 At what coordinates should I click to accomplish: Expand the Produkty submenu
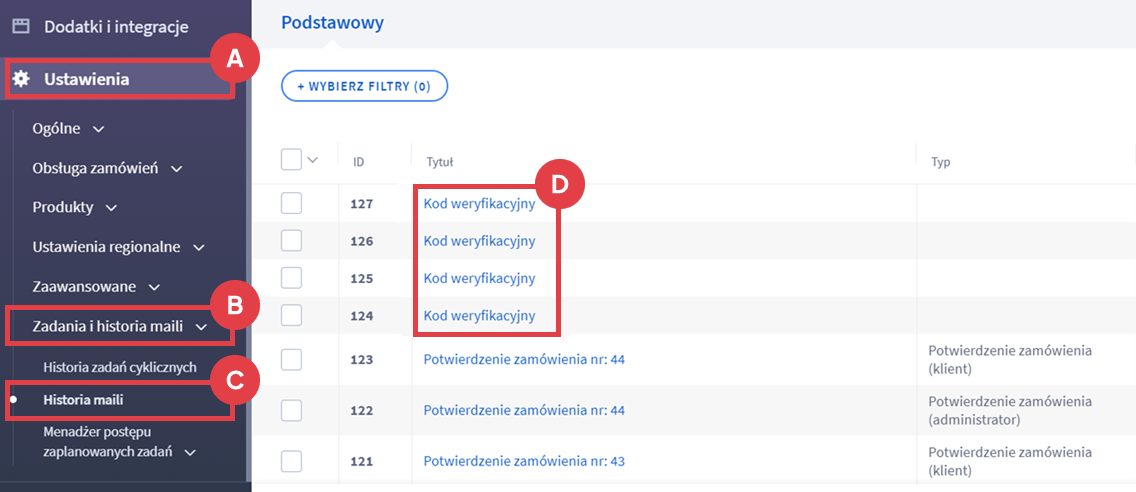pos(74,207)
